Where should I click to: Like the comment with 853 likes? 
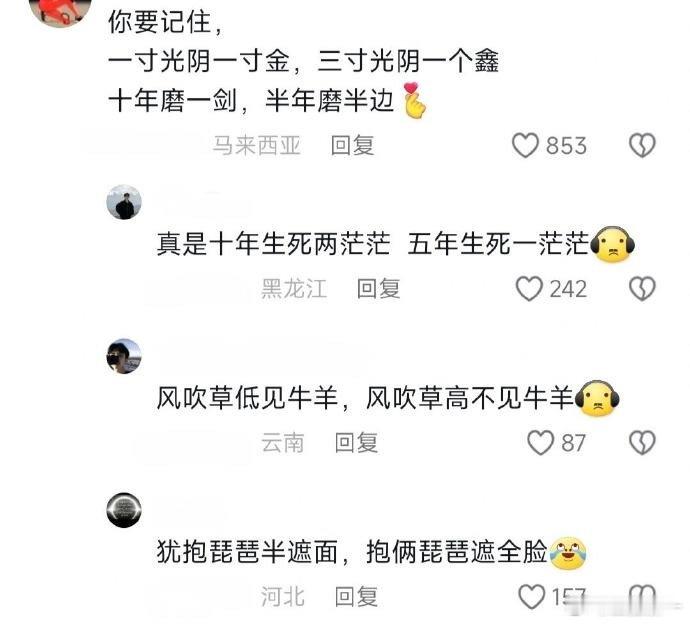(x=525, y=146)
